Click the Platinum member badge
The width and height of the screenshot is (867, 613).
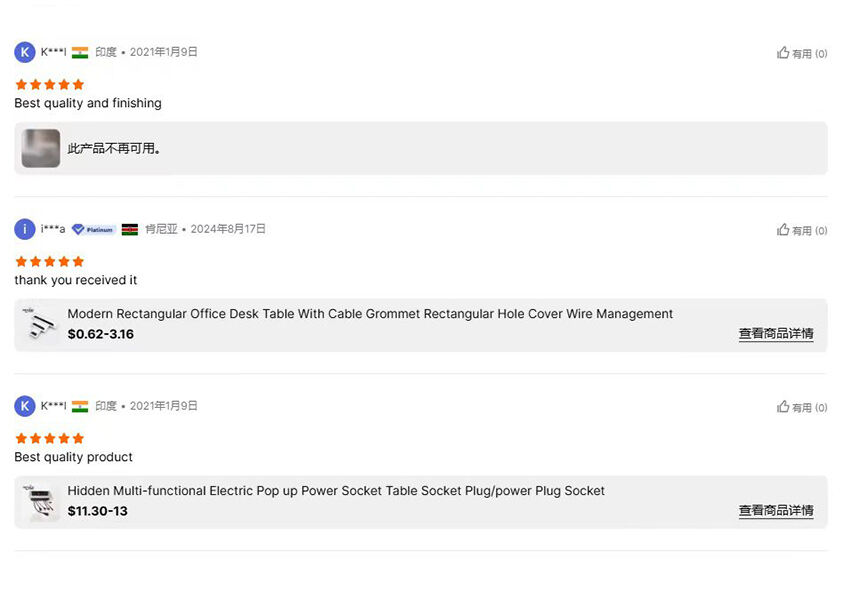94,229
